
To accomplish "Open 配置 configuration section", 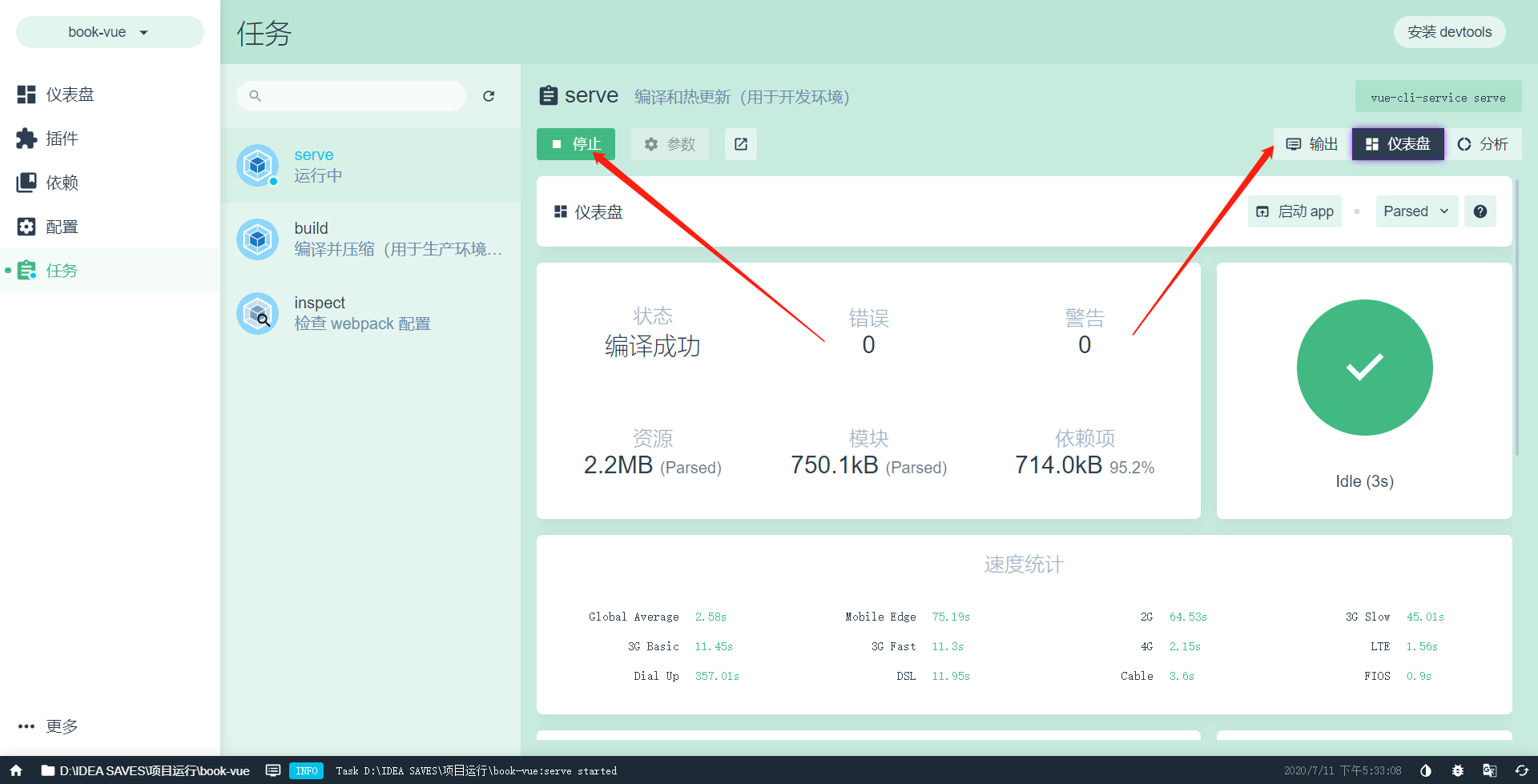I will (110, 227).
